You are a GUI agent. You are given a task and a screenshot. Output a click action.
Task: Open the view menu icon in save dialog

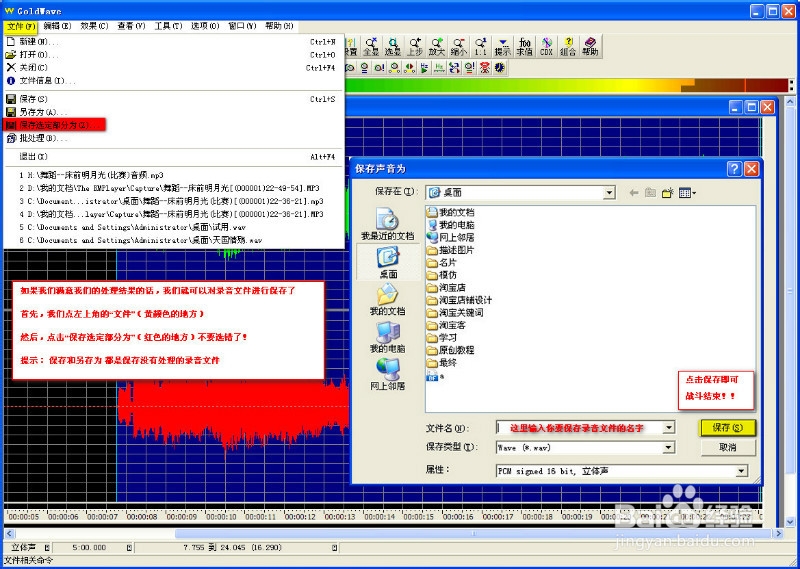687,193
